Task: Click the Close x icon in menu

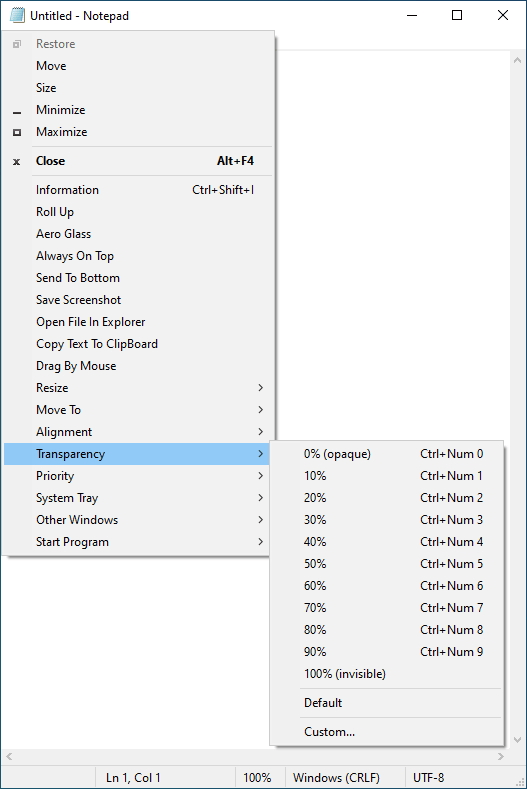Action: (x=17, y=162)
